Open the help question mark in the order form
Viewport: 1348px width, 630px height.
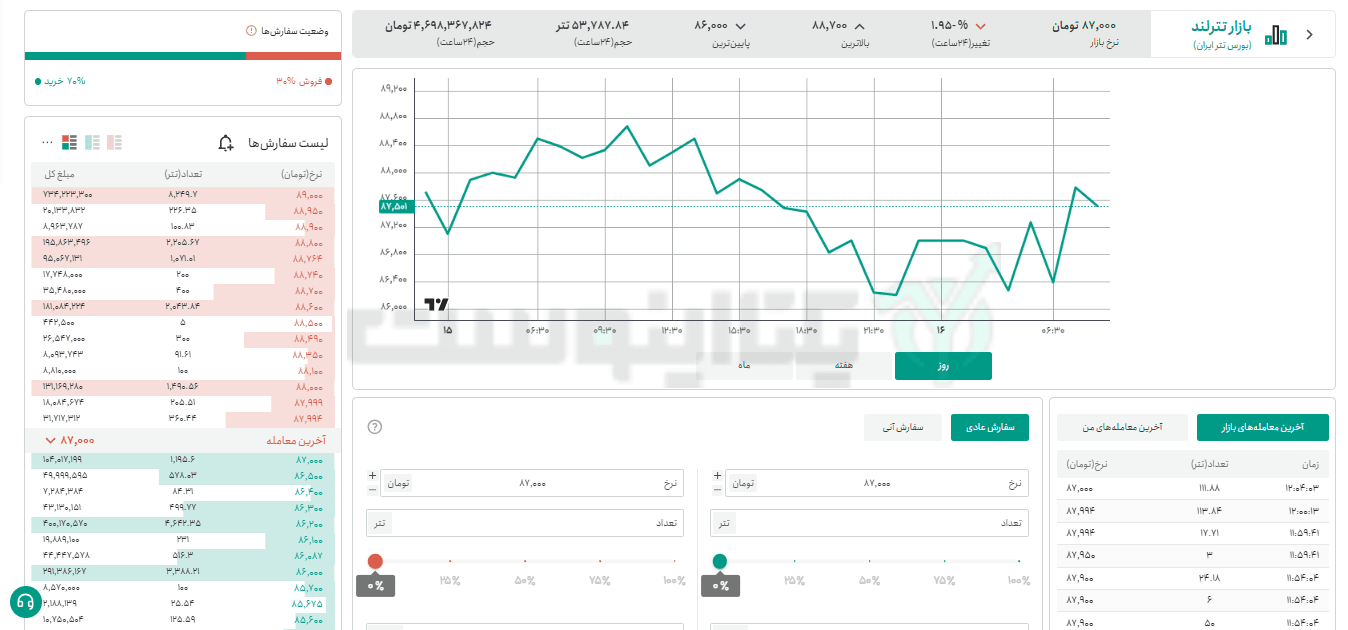click(x=373, y=426)
